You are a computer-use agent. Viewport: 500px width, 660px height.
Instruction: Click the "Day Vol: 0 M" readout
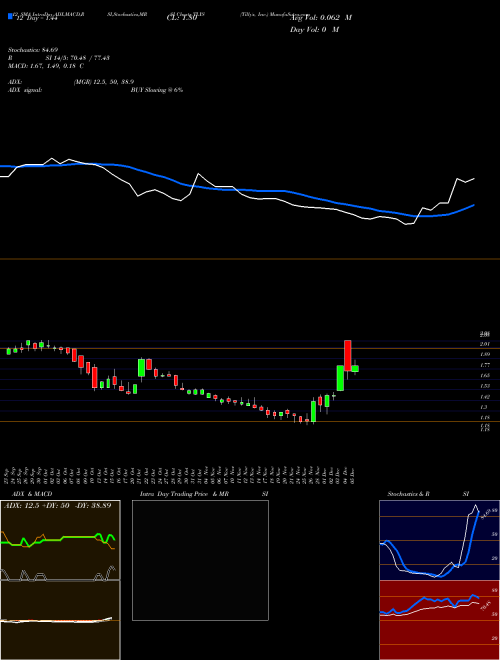tap(314, 29)
